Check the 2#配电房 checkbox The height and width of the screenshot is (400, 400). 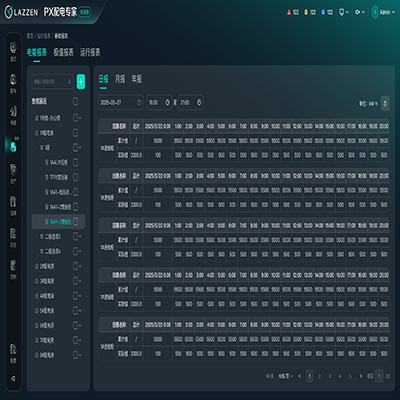point(75,266)
